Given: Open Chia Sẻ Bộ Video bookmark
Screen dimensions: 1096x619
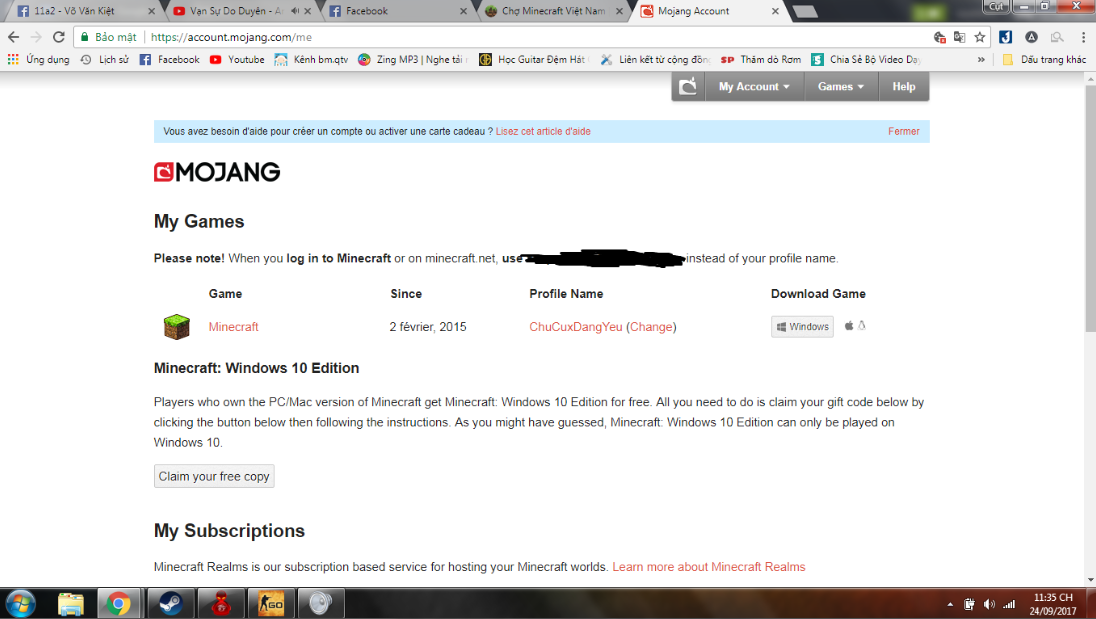Looking at the screenshot, I should (866, 59).
